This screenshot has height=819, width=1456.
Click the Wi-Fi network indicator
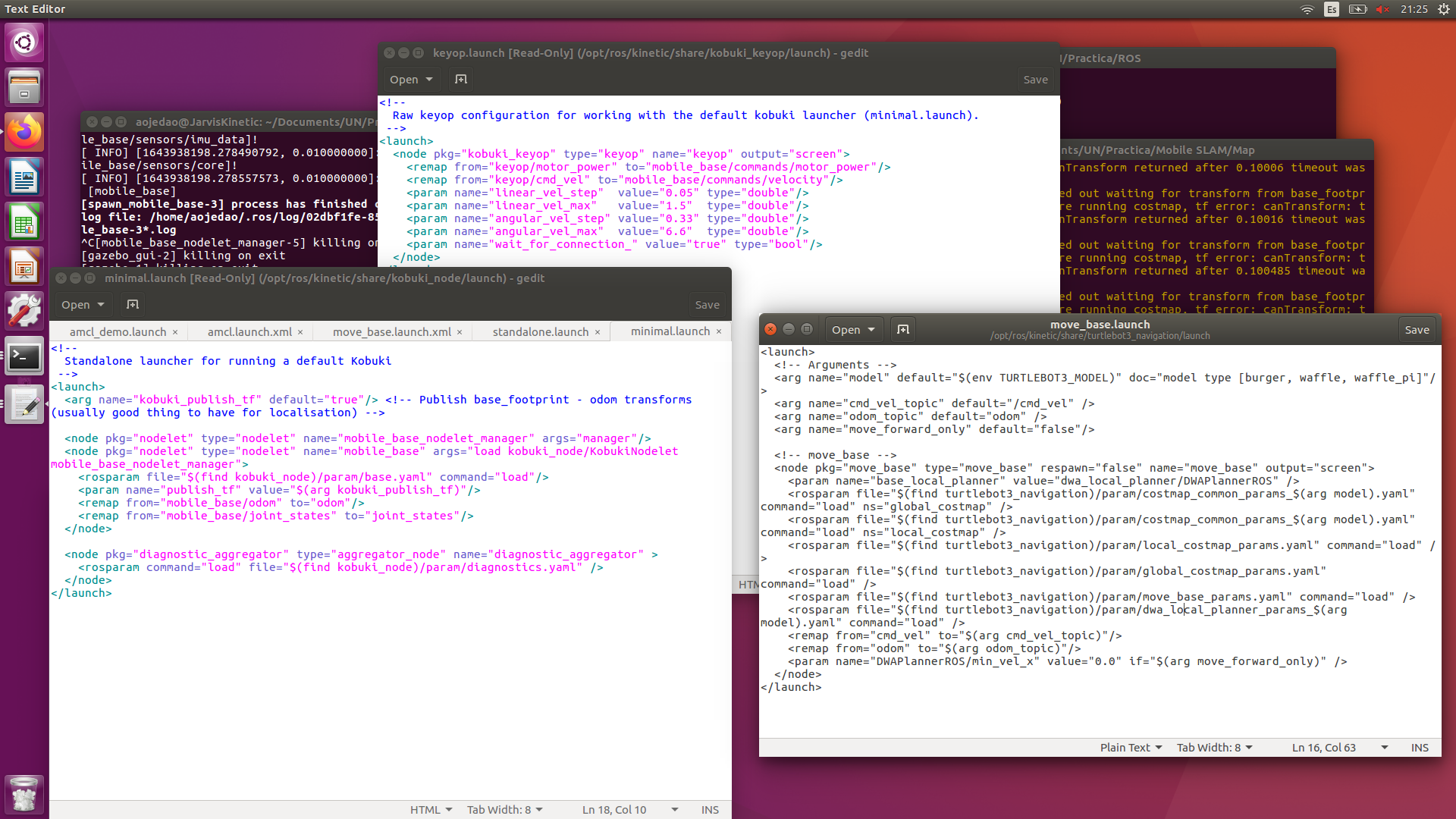click(x=1307, y=9)
